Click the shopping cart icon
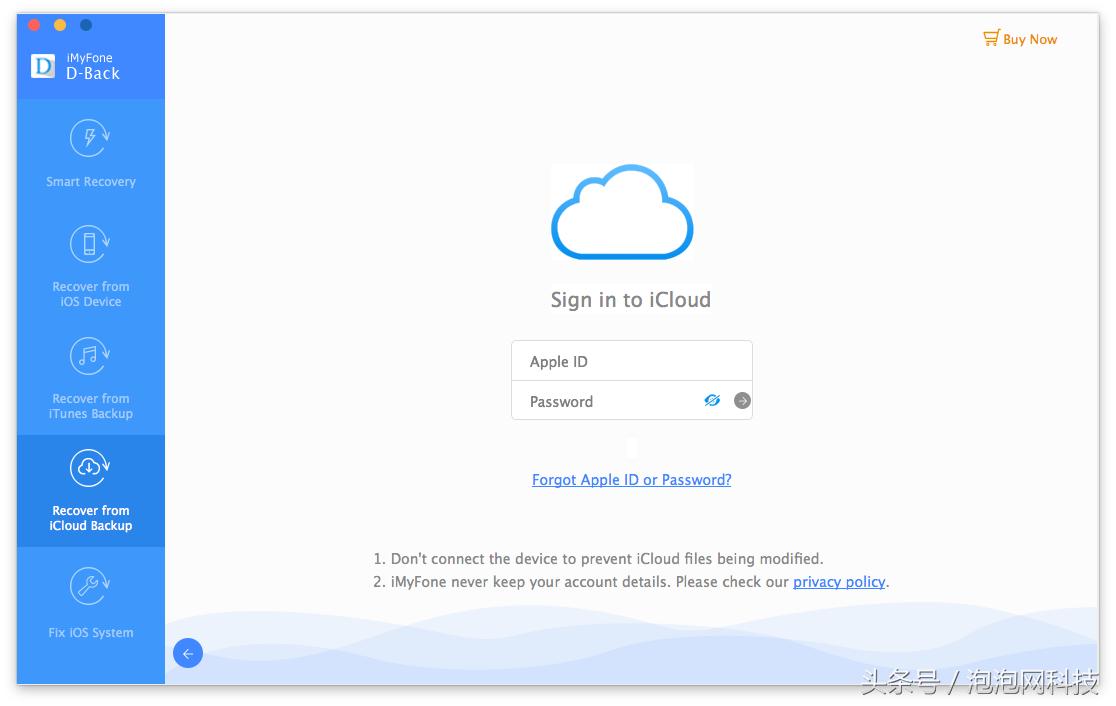 (x=991, y=39)
